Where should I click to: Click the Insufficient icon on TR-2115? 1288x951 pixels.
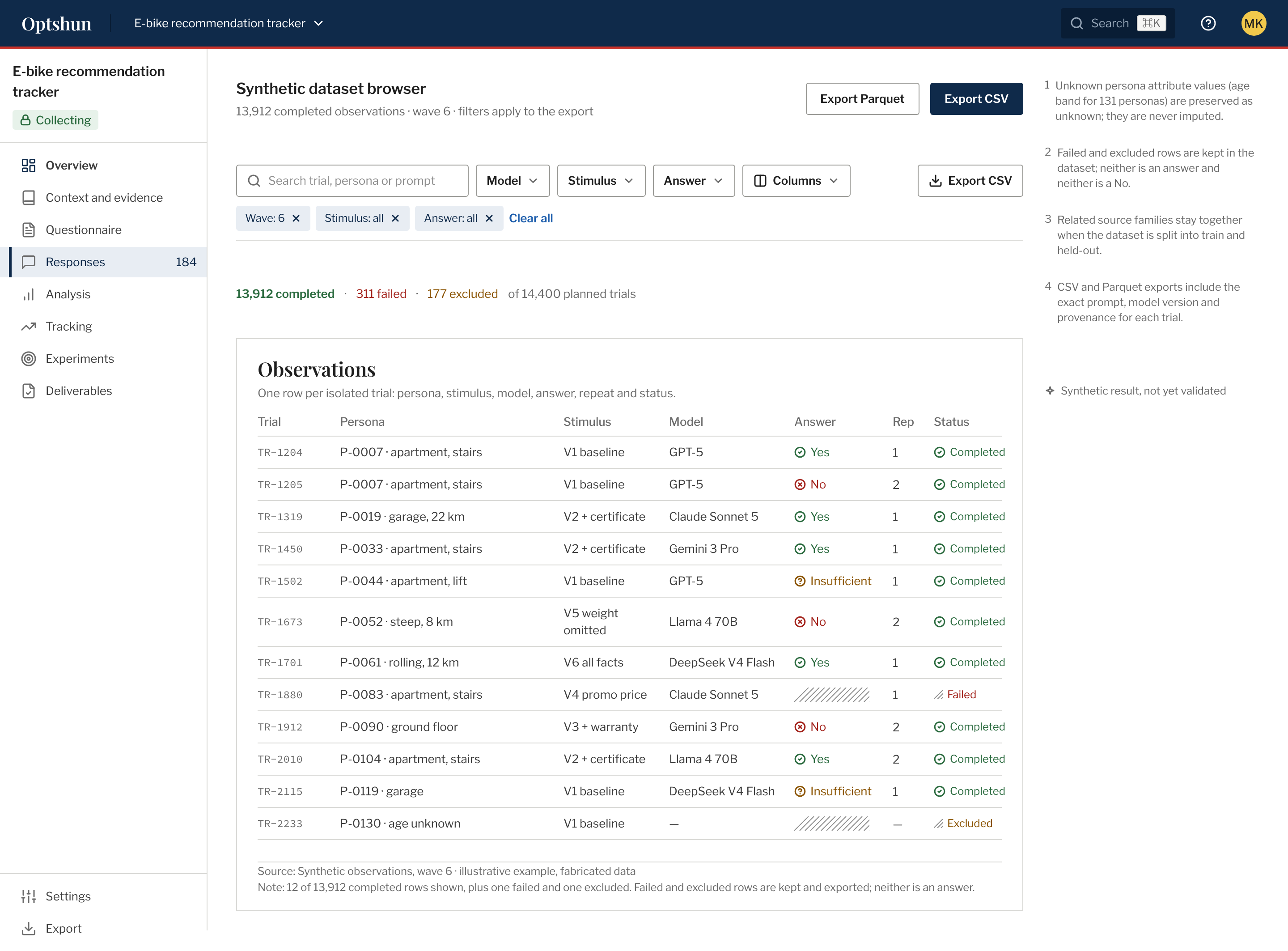[800, 792]
